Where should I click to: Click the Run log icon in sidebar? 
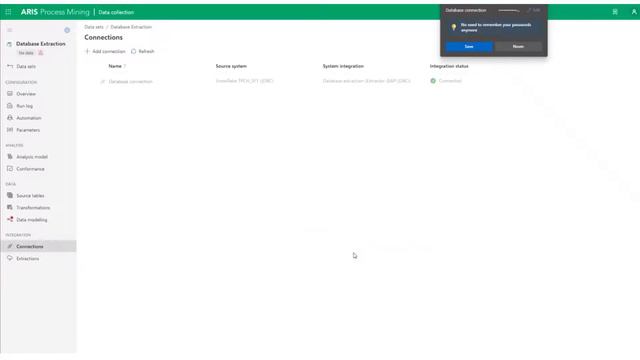click(10, 106)
